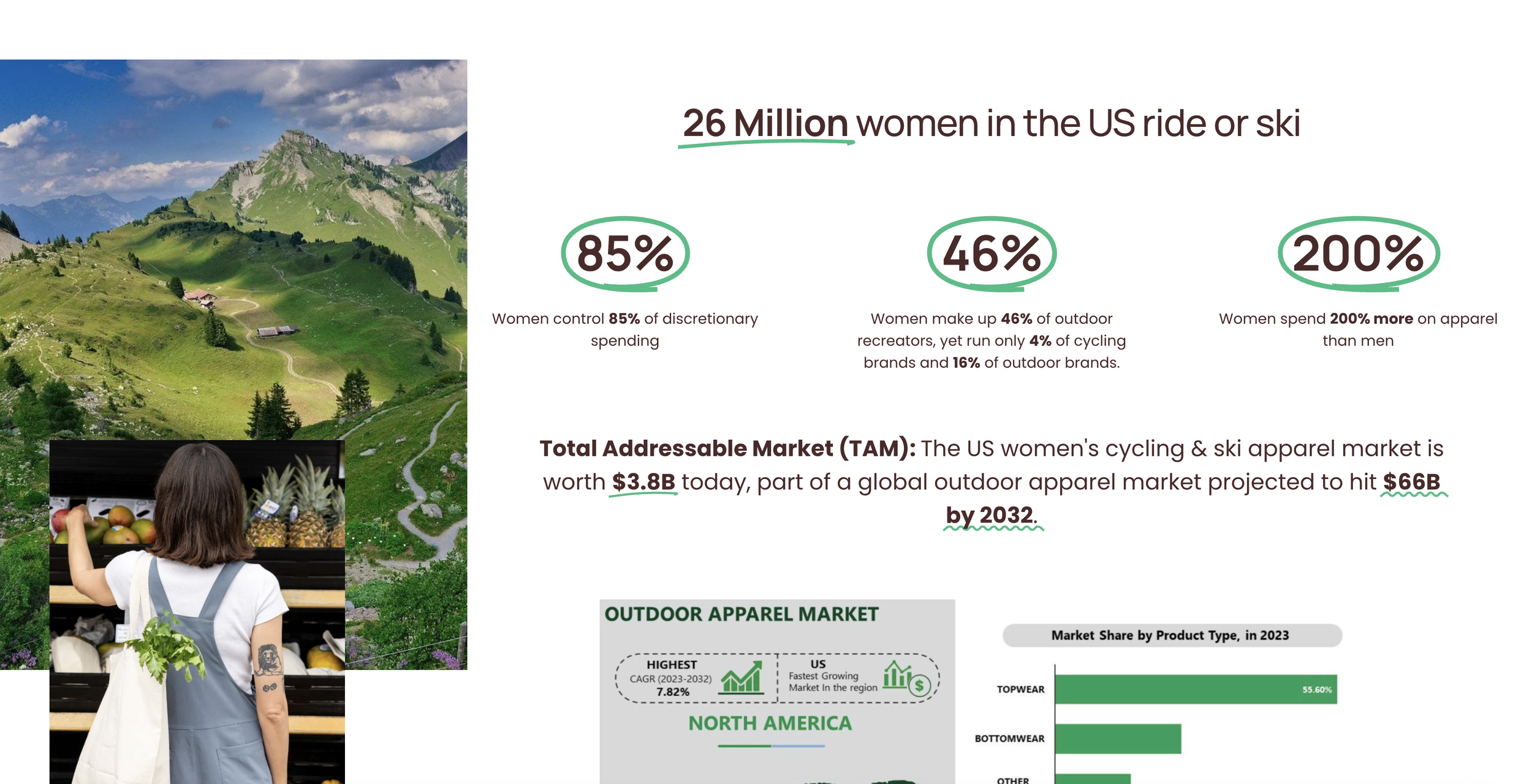This screenshot has height=784, width=1532.
Task: Click the BOTTOMWEAR green bar
Action: [x=1118, y=739]
